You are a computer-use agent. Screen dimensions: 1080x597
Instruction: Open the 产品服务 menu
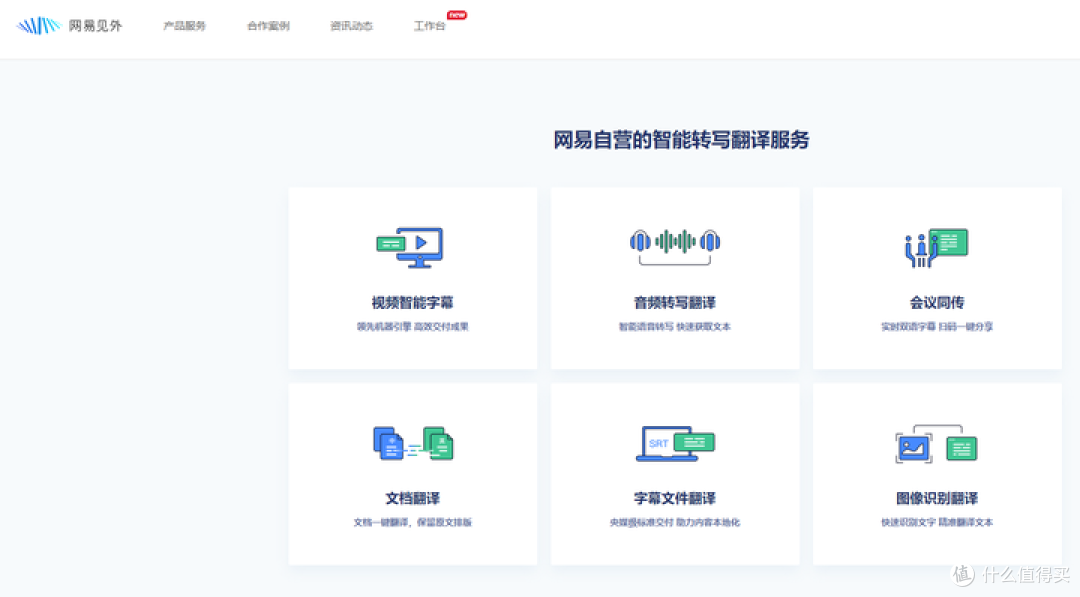[x=185, y=26]
